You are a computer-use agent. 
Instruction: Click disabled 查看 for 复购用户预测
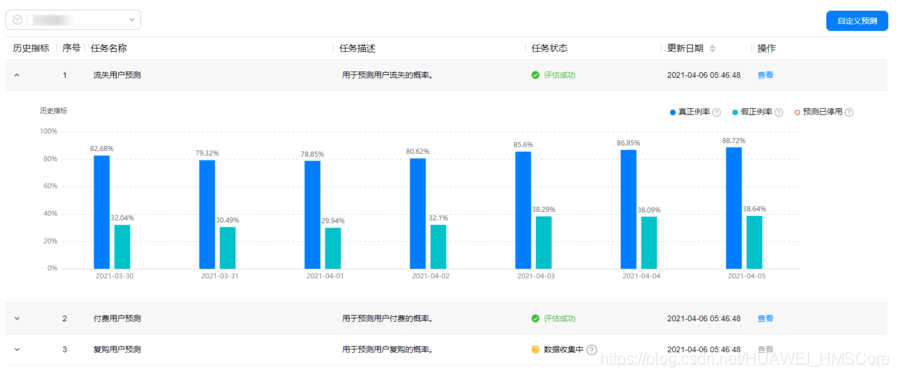click(x=765, y=349)
